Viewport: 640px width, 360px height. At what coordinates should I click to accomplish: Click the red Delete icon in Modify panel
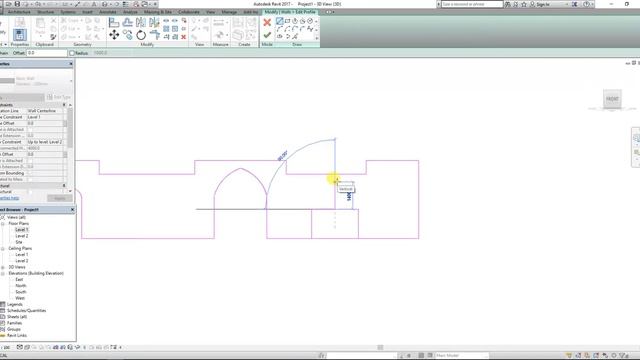[184, 37]
